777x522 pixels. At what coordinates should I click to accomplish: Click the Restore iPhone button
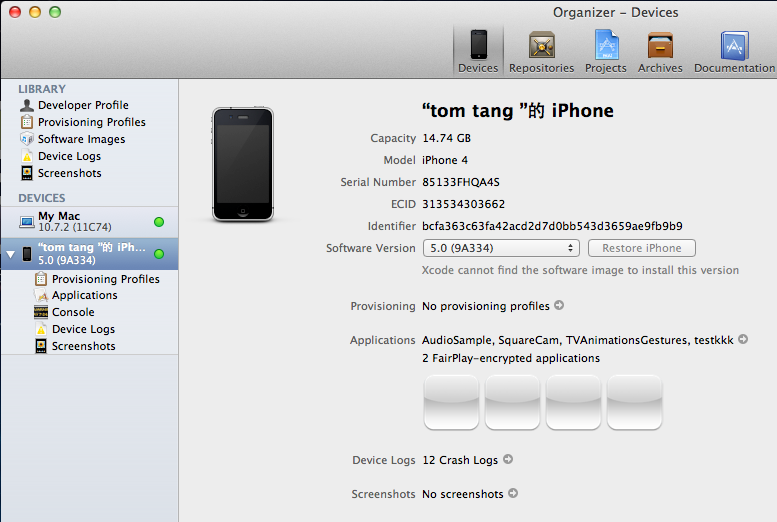[642, 248]
